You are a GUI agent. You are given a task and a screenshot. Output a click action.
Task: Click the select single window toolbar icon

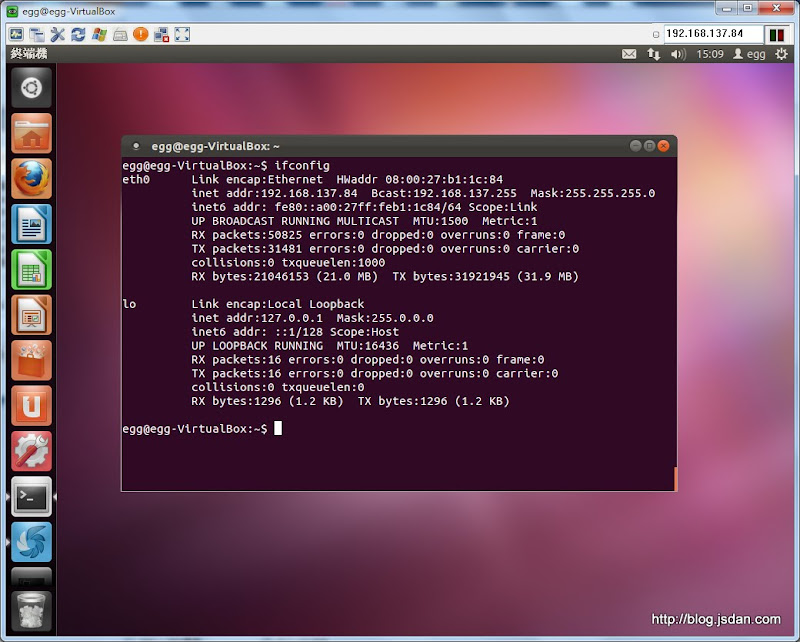click(37, 34)
